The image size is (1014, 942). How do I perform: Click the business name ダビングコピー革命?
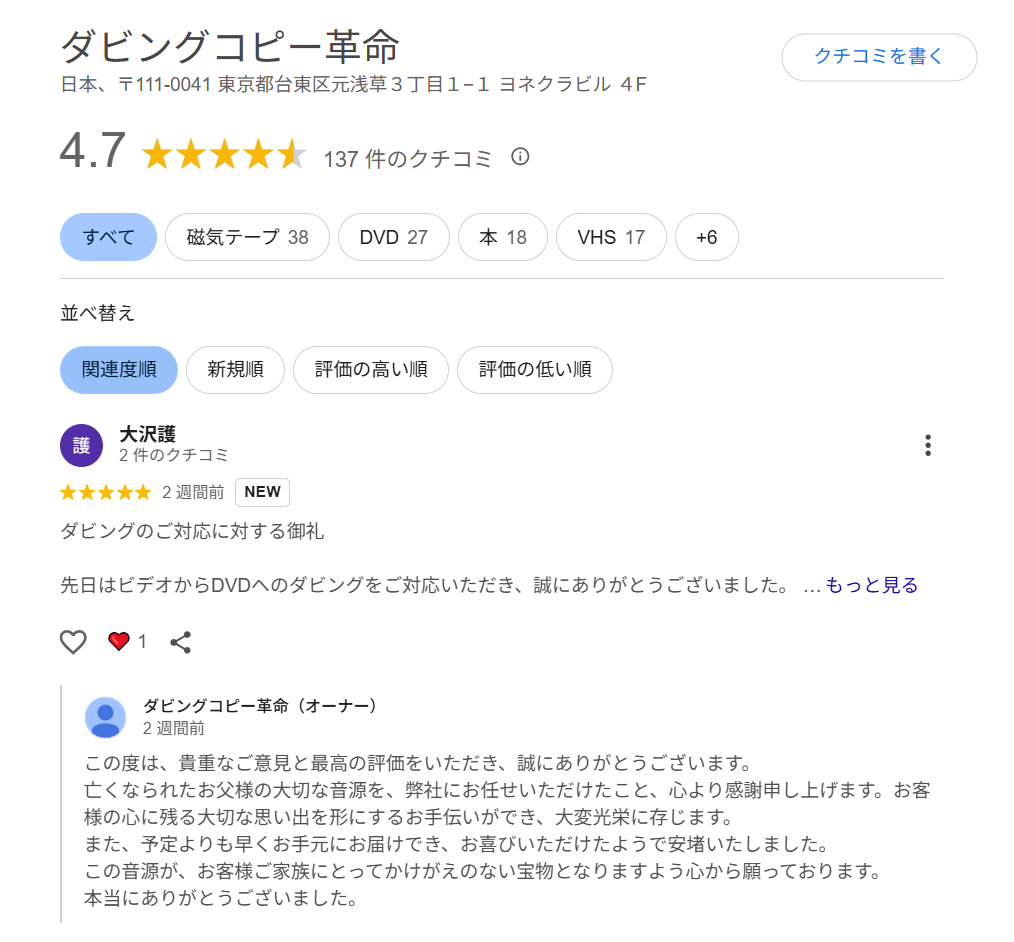[230, 46]
